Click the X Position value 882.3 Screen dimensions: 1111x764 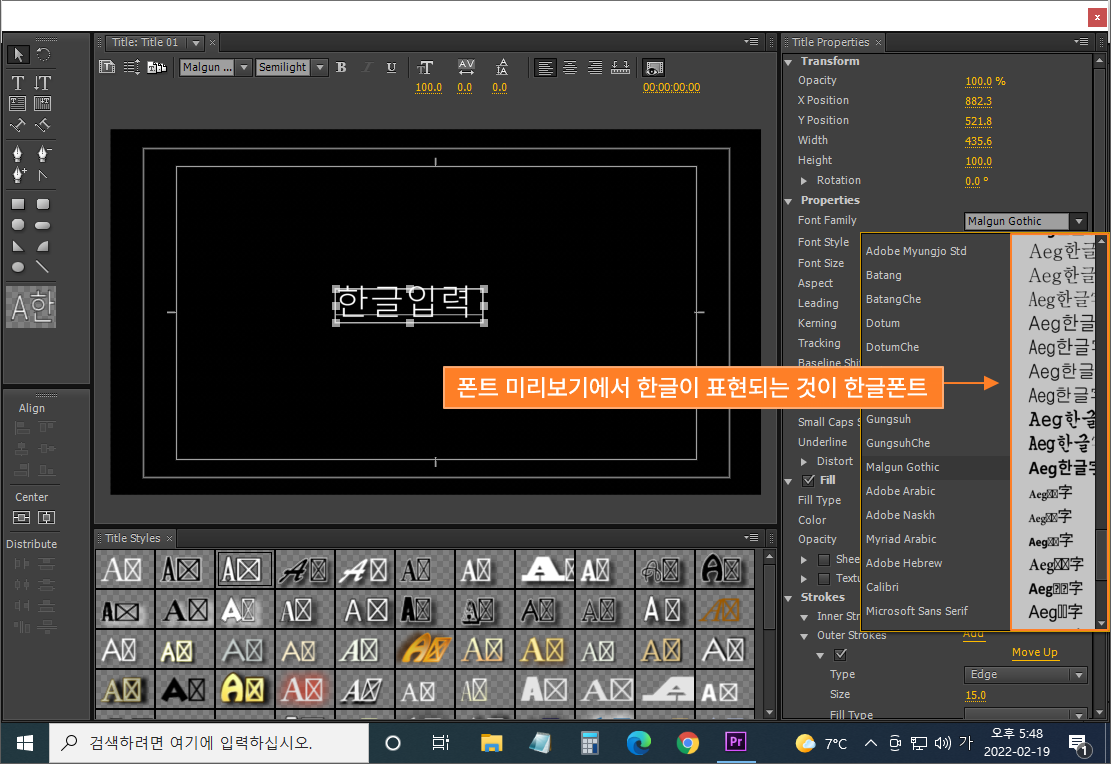coord(978,101)
